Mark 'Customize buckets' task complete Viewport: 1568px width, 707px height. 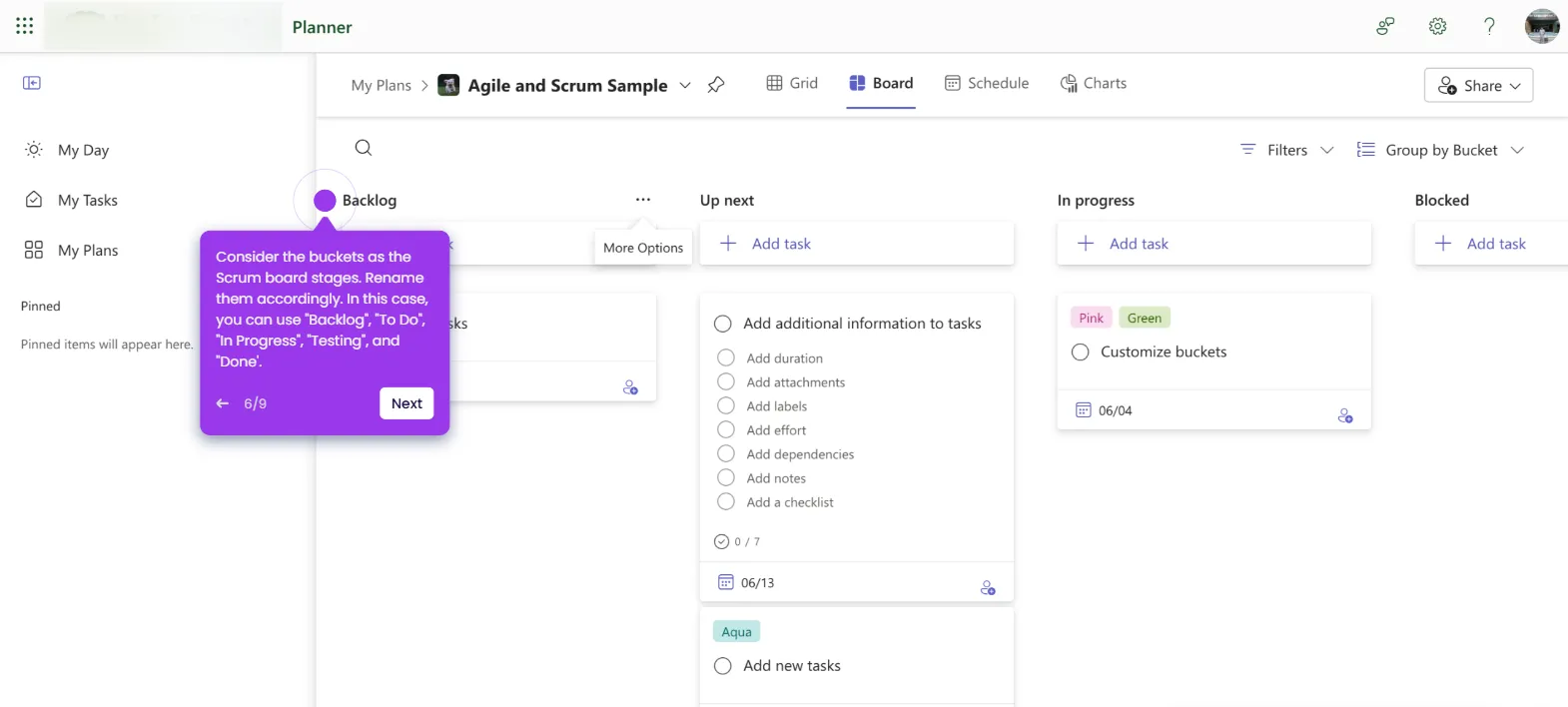1080,352
